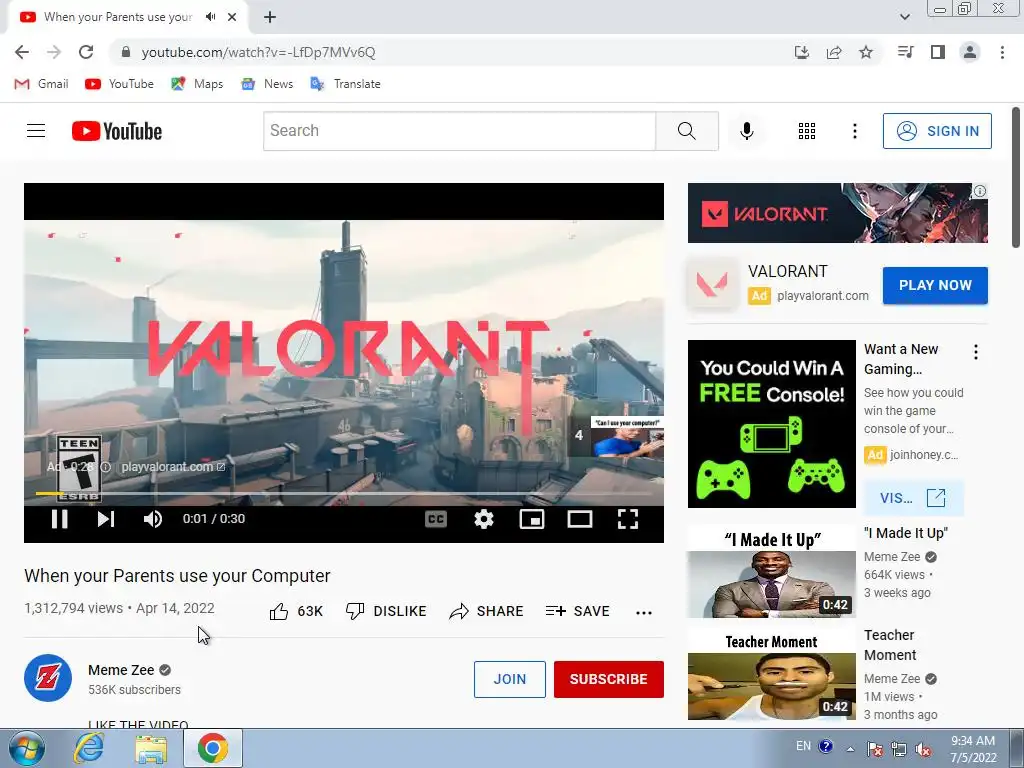Open Windows Explorer folder in taskbar

151,748
